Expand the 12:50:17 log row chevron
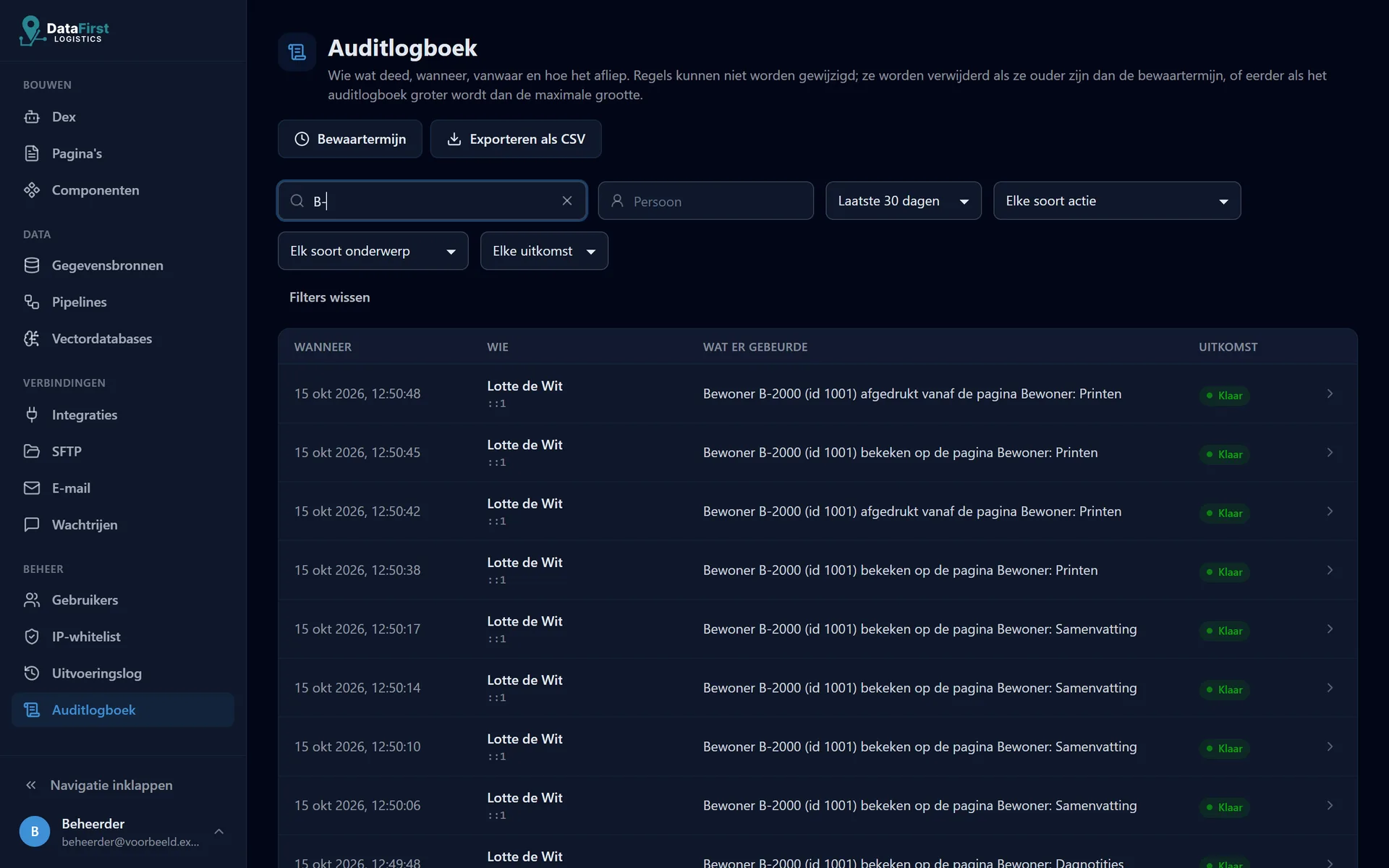The image size is (1389, 868). 1330,629
